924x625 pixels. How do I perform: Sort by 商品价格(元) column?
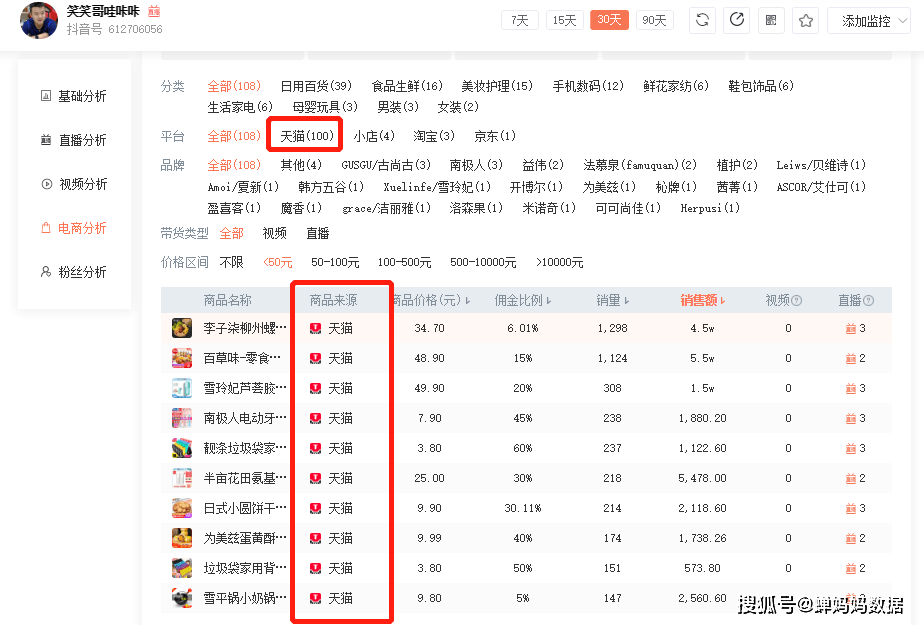(430, 300)
